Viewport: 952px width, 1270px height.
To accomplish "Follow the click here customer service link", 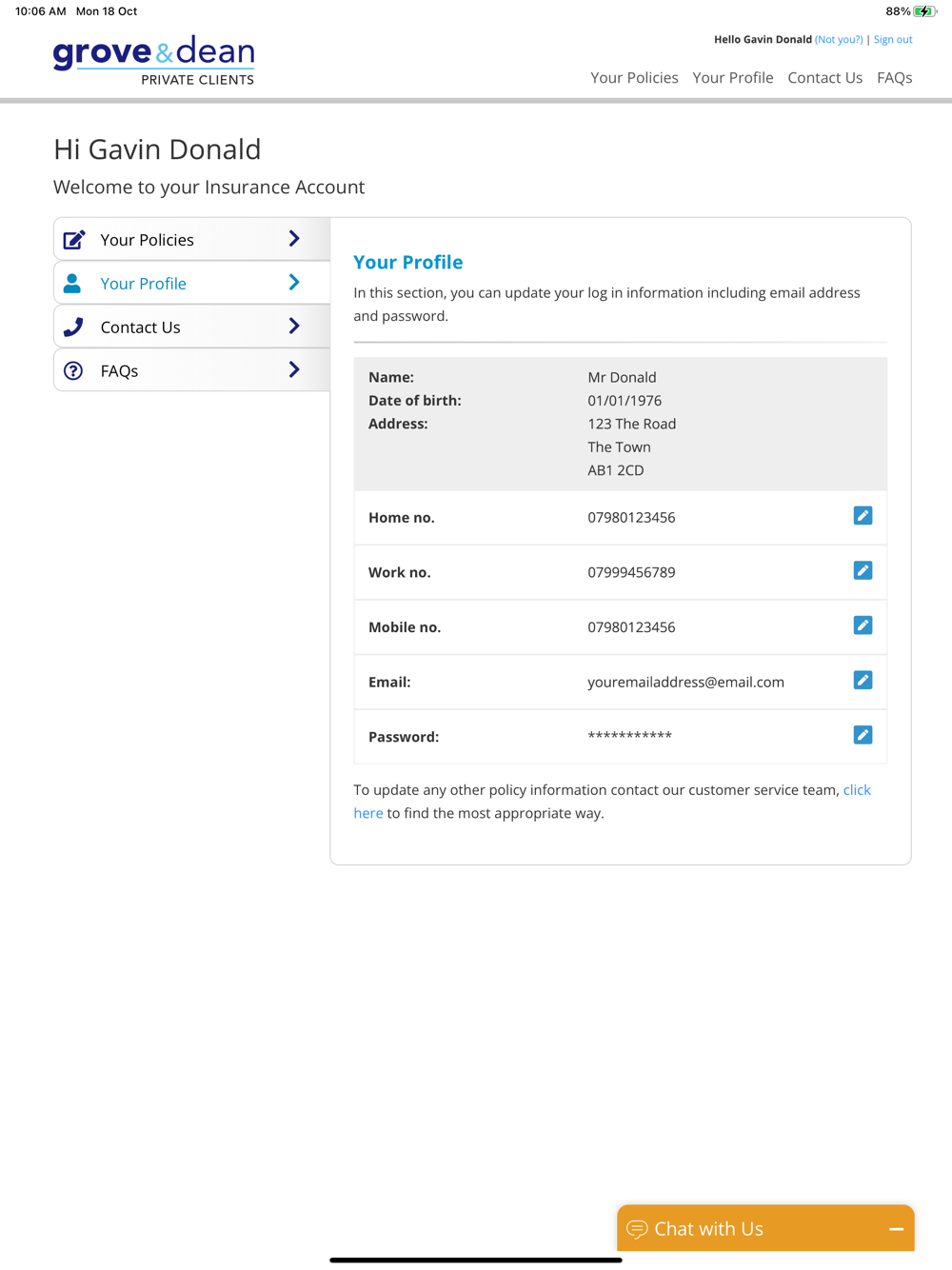I will click(x=857, y=790).
